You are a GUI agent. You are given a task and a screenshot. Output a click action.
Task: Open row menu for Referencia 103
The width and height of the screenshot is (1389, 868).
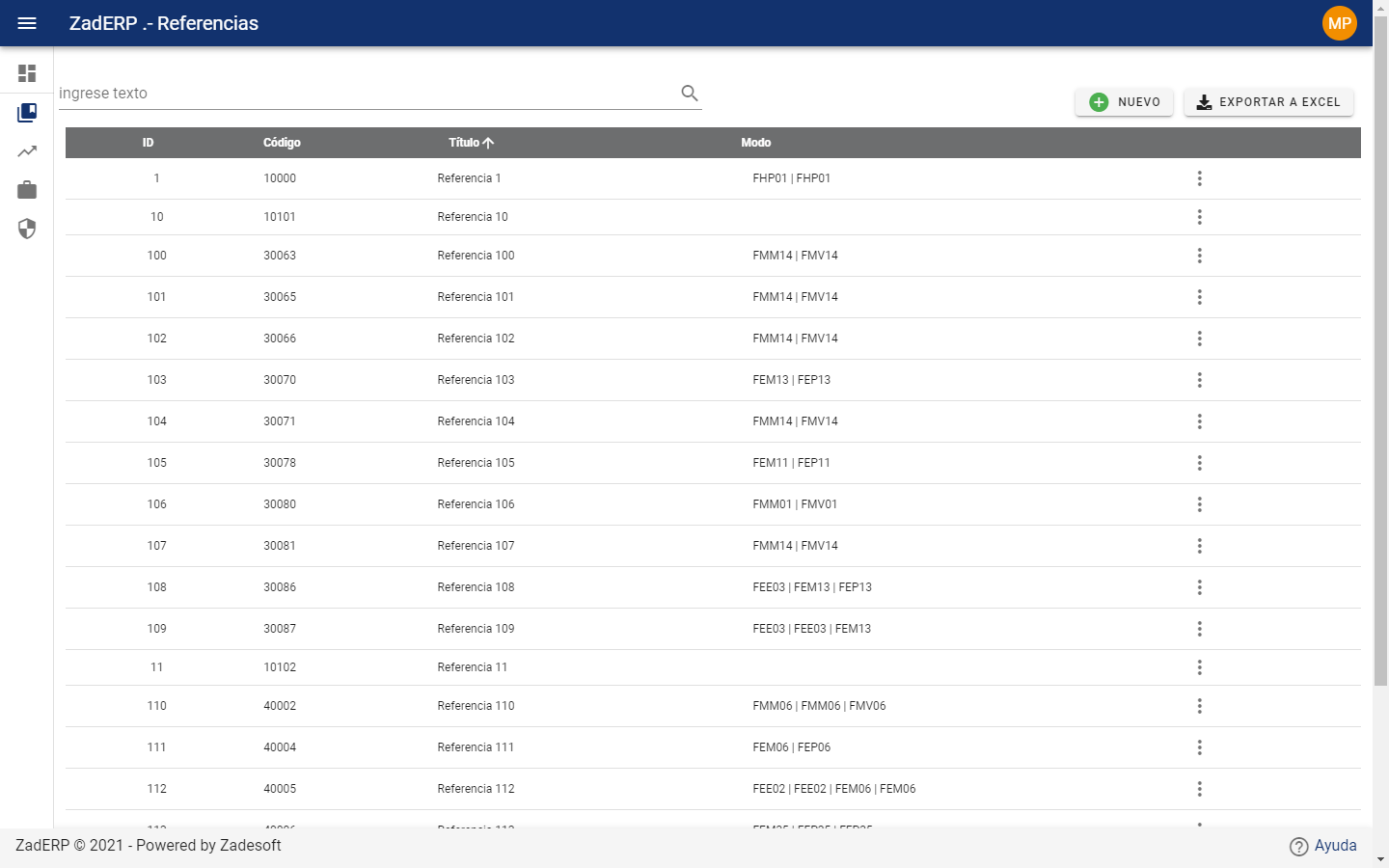tap(1200, 380)
